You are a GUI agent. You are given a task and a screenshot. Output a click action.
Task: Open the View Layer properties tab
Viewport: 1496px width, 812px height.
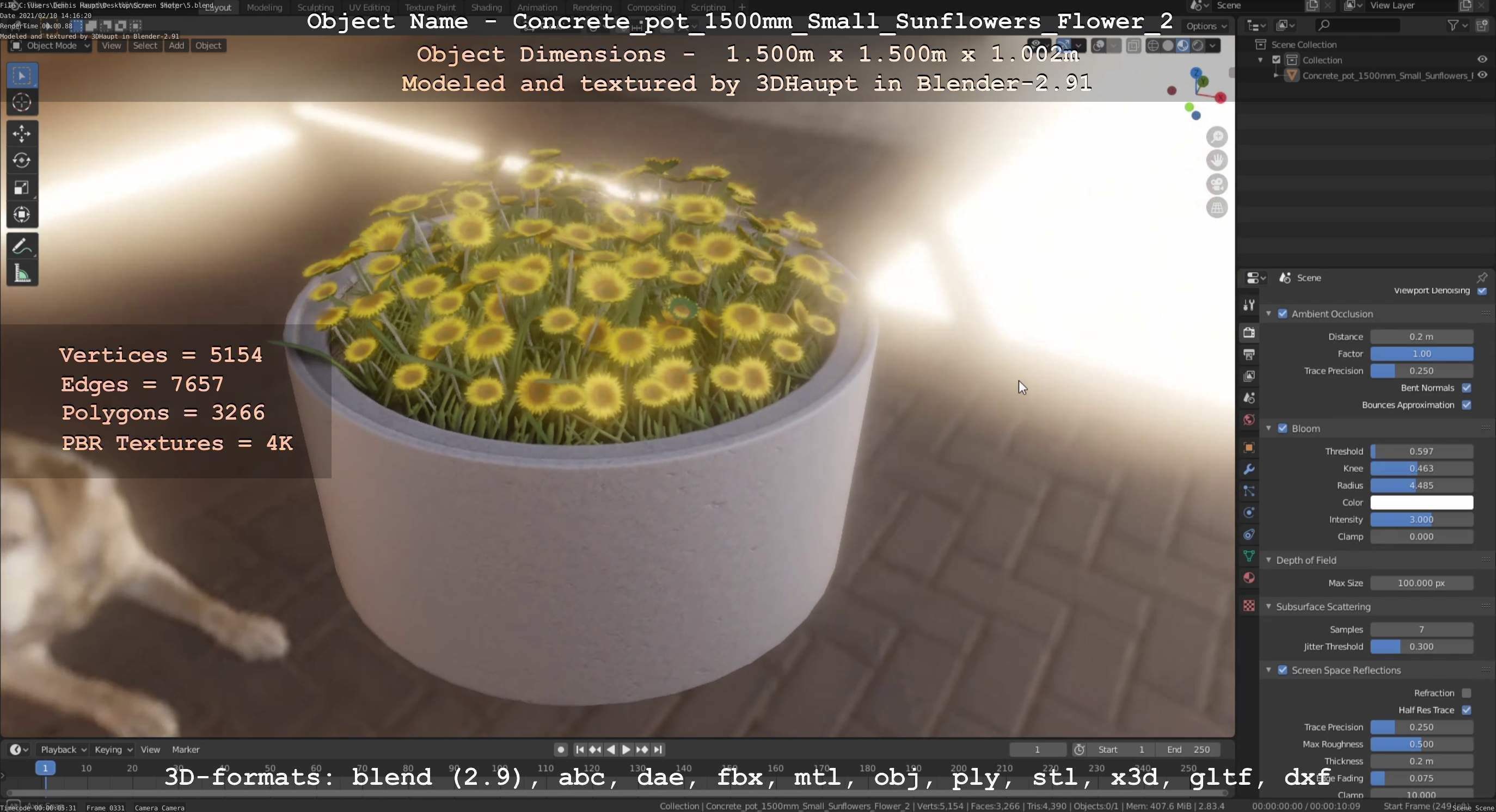[x=1249, y=376]
